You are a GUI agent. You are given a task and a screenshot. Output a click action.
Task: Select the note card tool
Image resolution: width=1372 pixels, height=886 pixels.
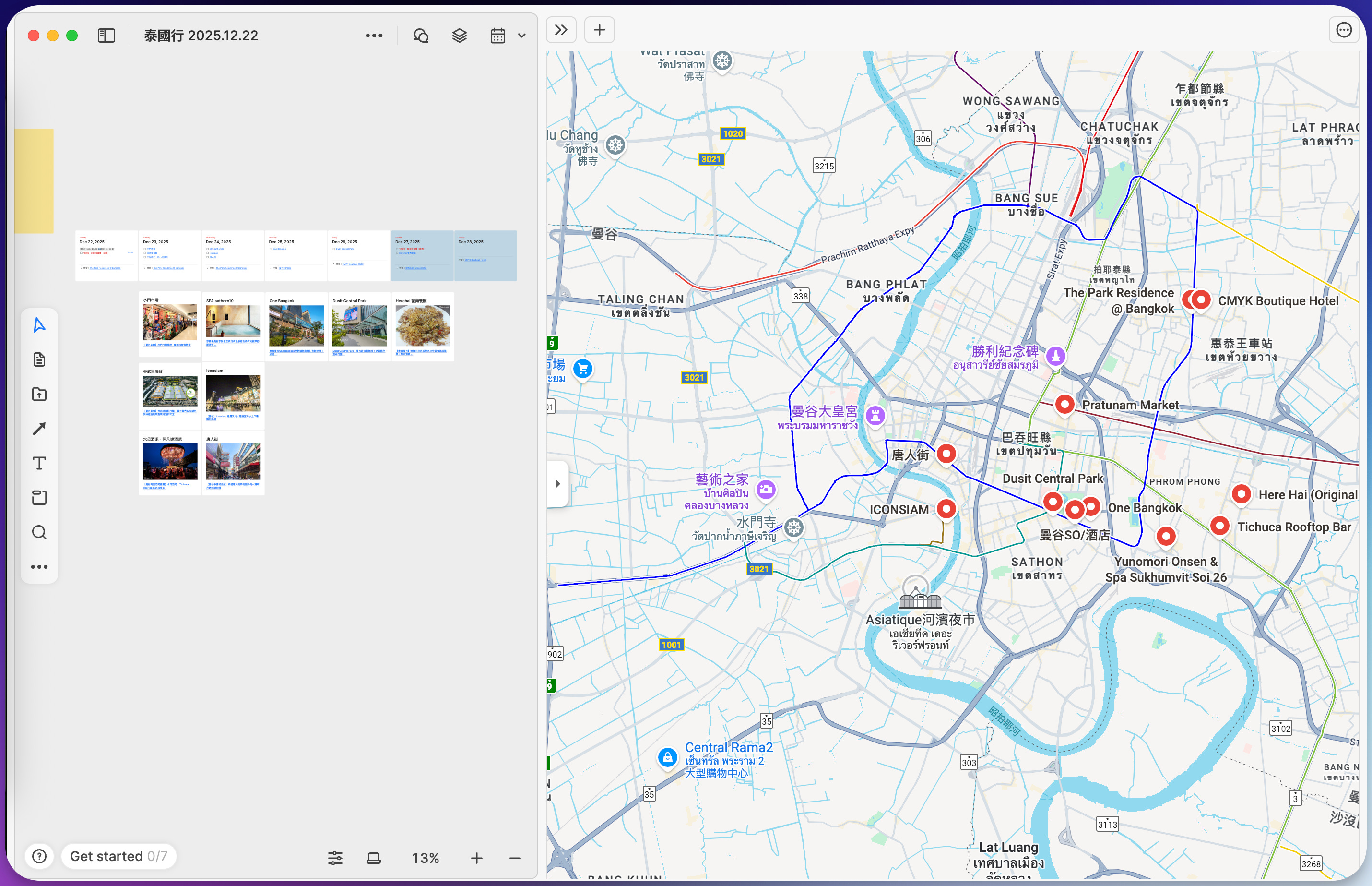coord(39,359)
